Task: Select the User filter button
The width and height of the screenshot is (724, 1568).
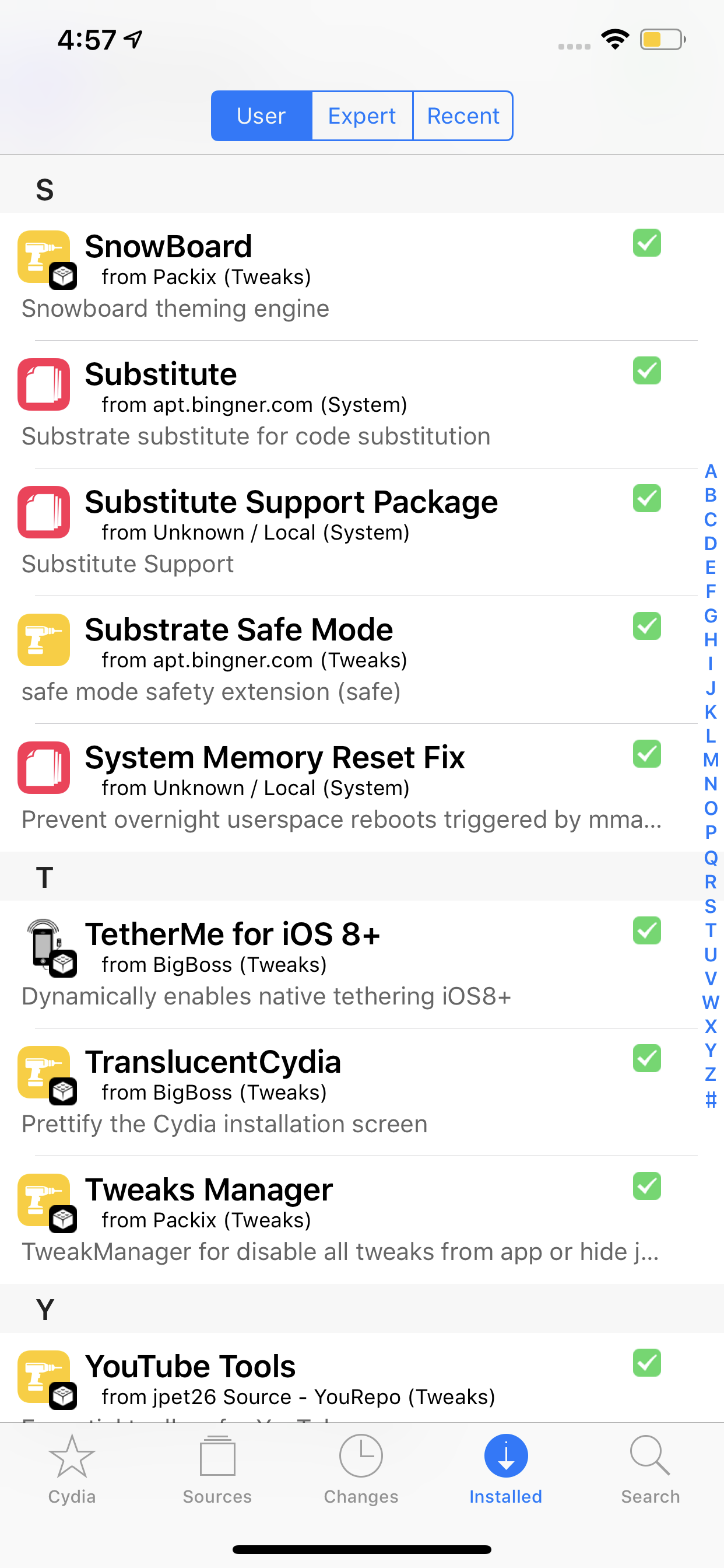Action: pyautogui.click(x=261, y=115)
